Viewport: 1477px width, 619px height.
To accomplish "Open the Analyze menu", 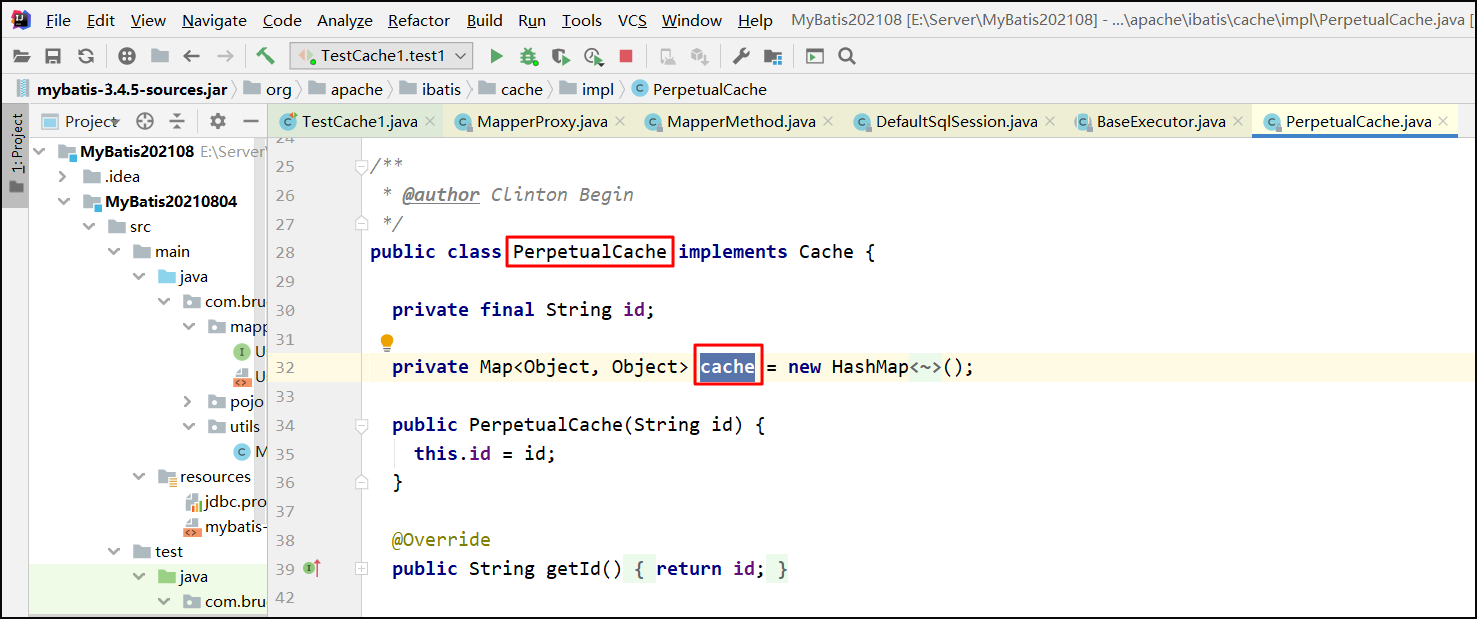I will [345, 20].
